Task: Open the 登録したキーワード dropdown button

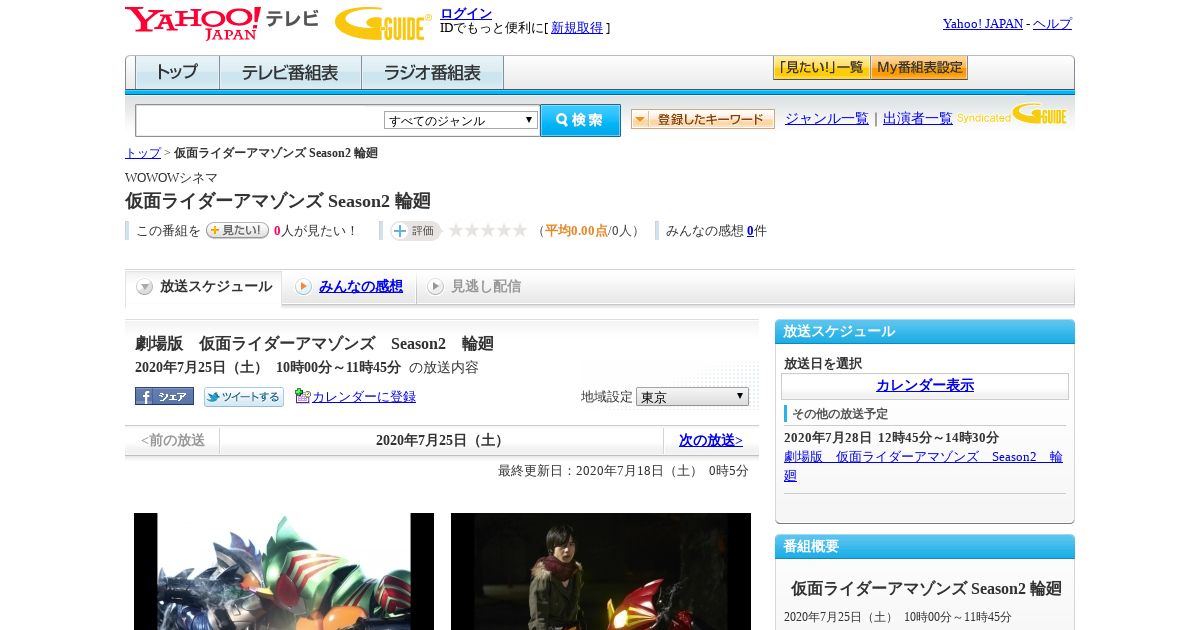Action: pos(703,119)
